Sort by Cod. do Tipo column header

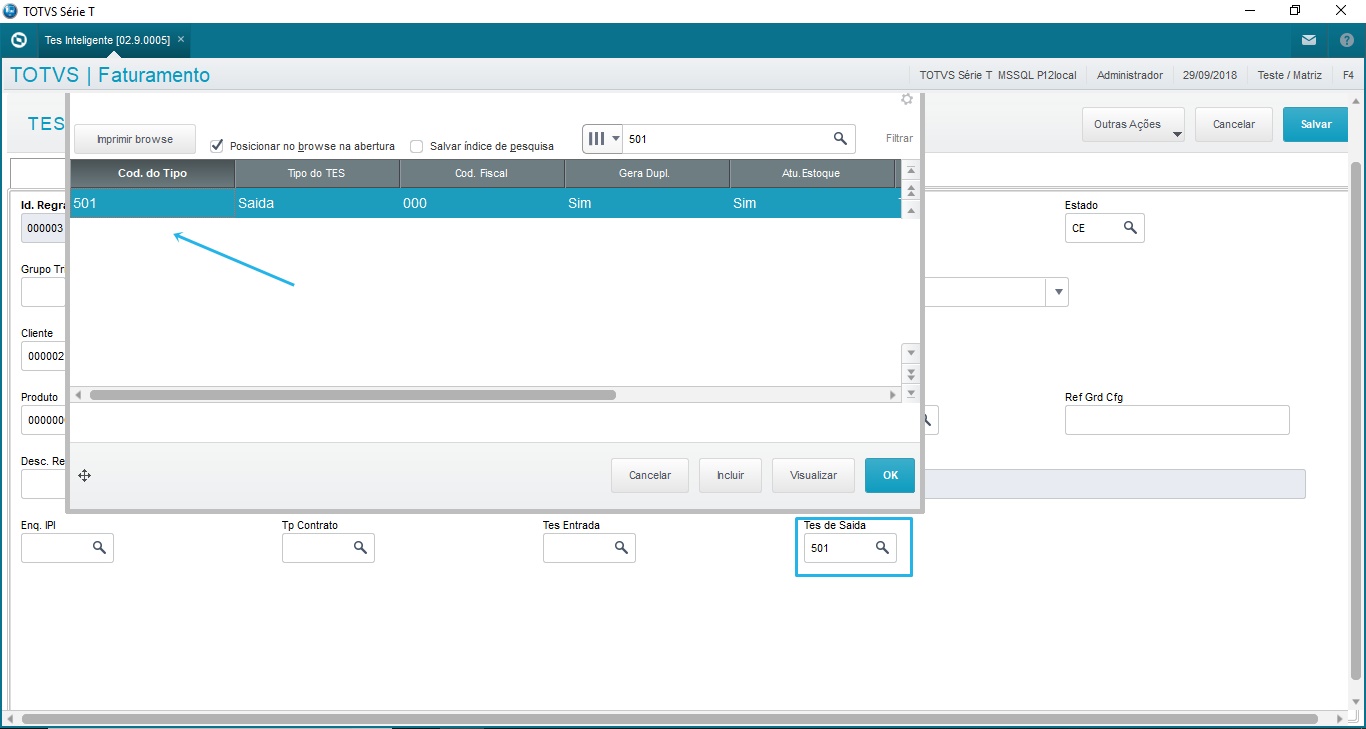pyautogui.click(x=152, y=173)
